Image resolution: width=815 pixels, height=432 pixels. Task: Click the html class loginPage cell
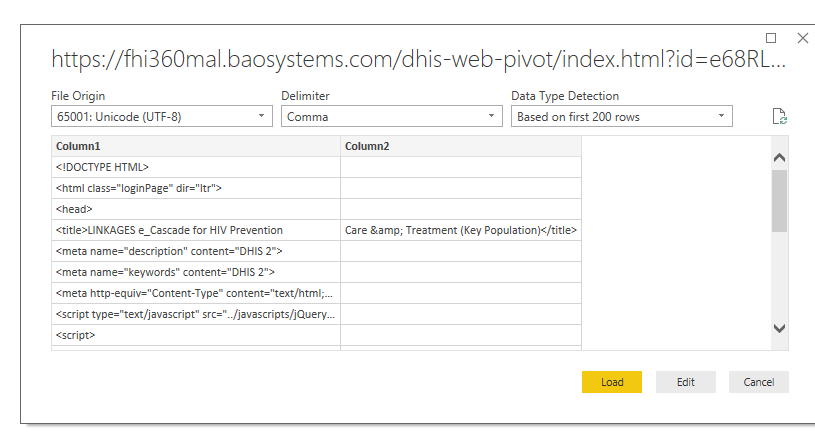[x=196, y=188]
